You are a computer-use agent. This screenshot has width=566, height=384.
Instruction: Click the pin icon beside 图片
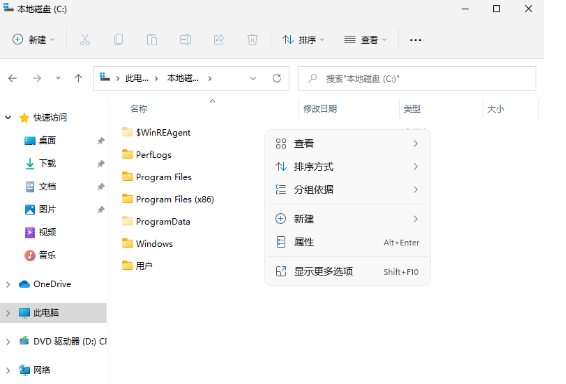101,210
